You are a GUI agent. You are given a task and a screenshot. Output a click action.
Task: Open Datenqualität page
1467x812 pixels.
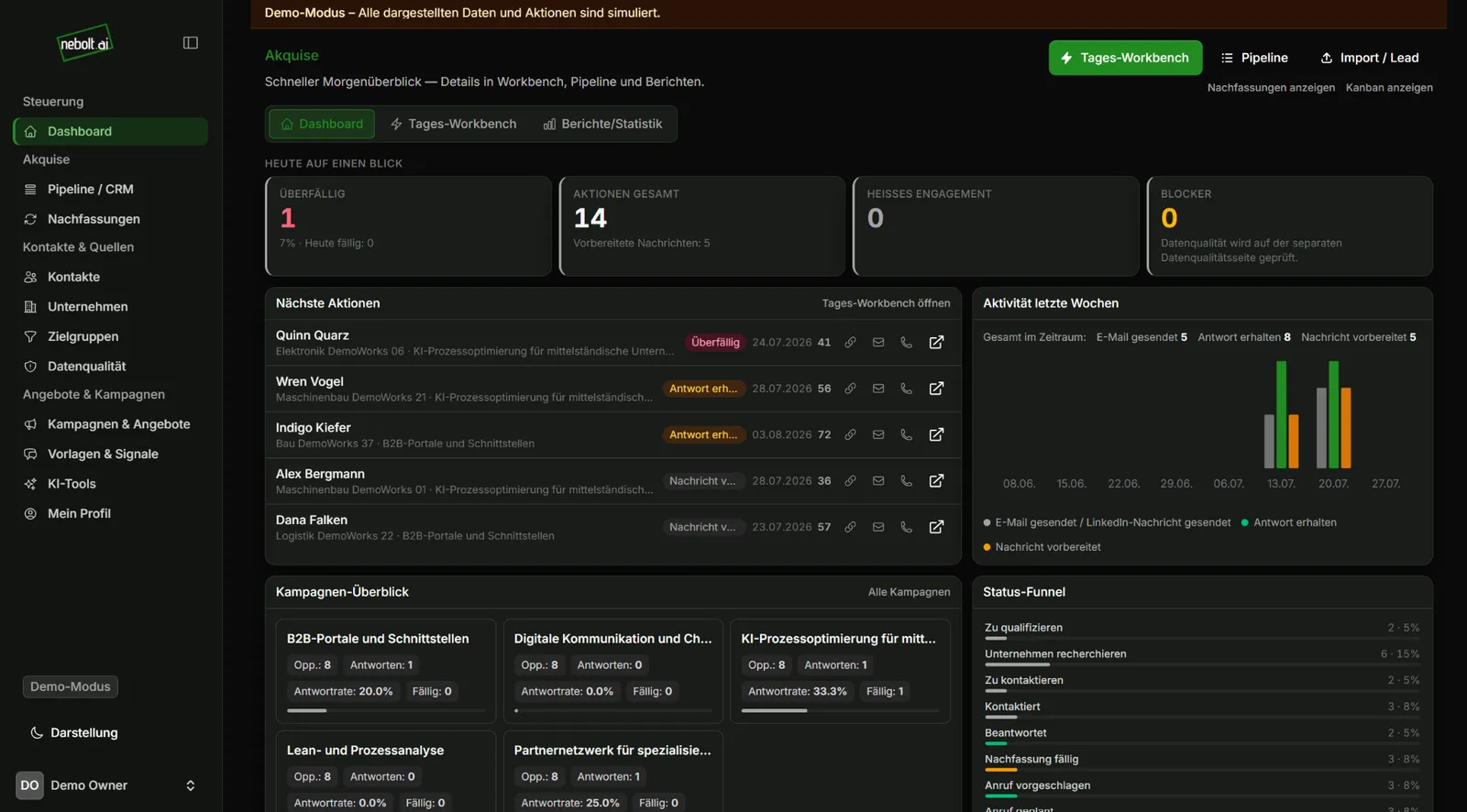click(x=110, y=367)
